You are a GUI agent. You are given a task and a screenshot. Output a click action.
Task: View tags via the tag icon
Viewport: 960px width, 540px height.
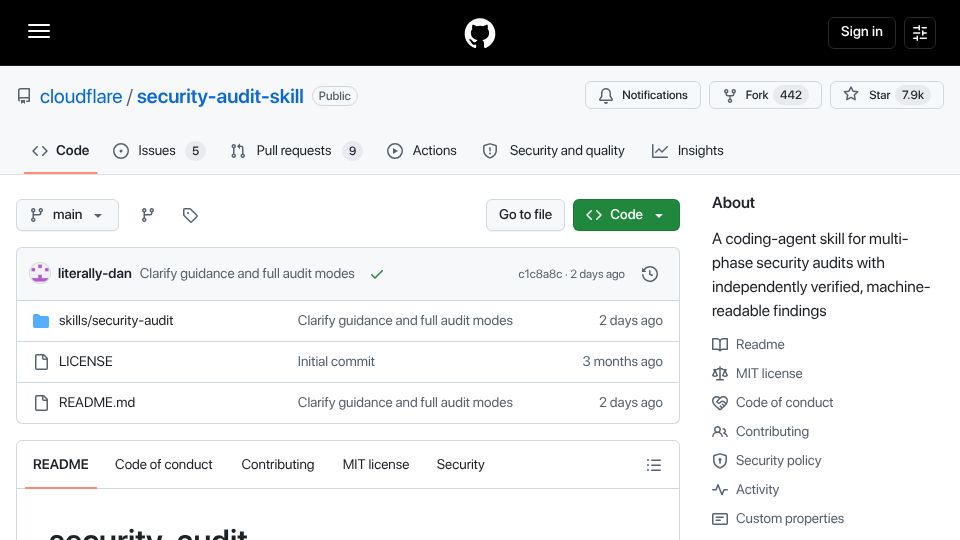click(x=190, y=215)
